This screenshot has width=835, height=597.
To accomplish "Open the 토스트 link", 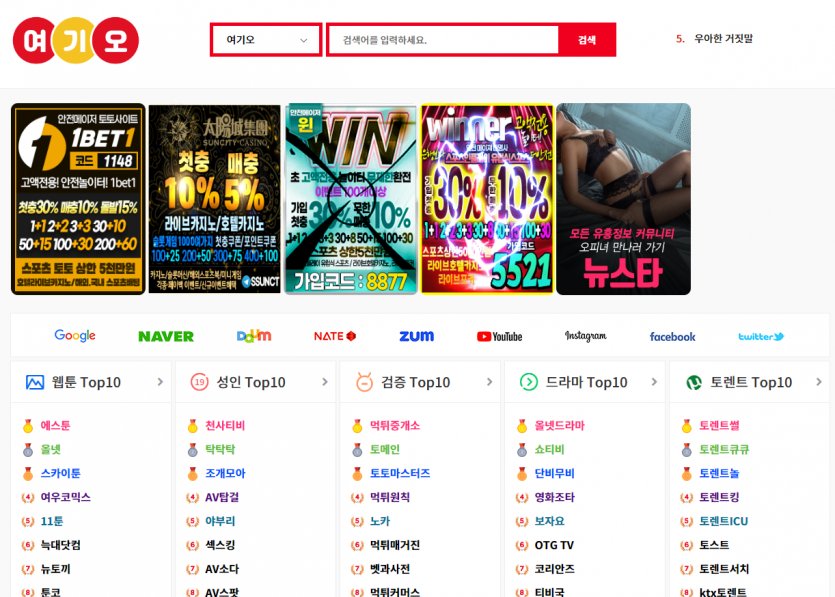I will 714,545.
